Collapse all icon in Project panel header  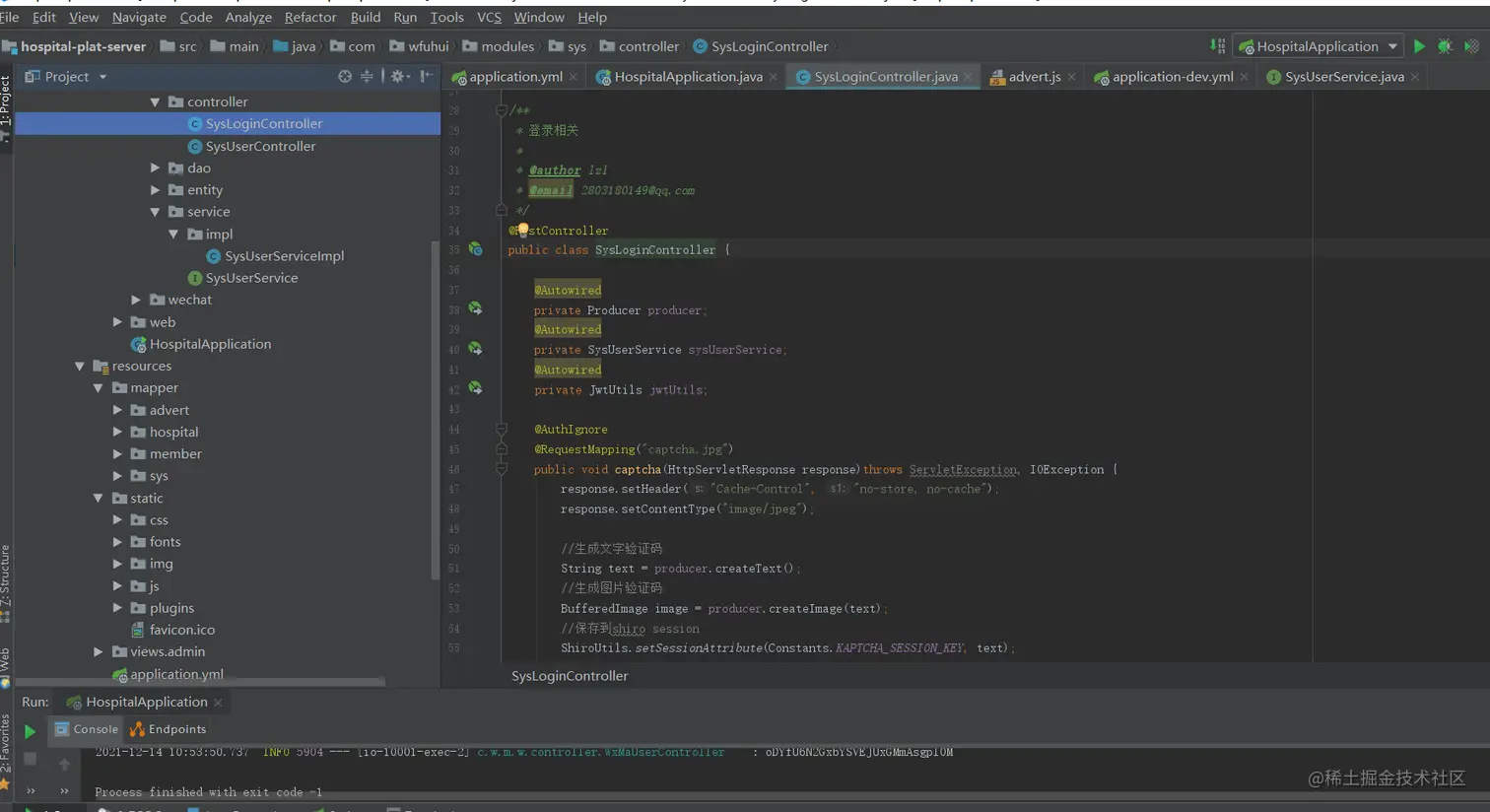point(367,76)
